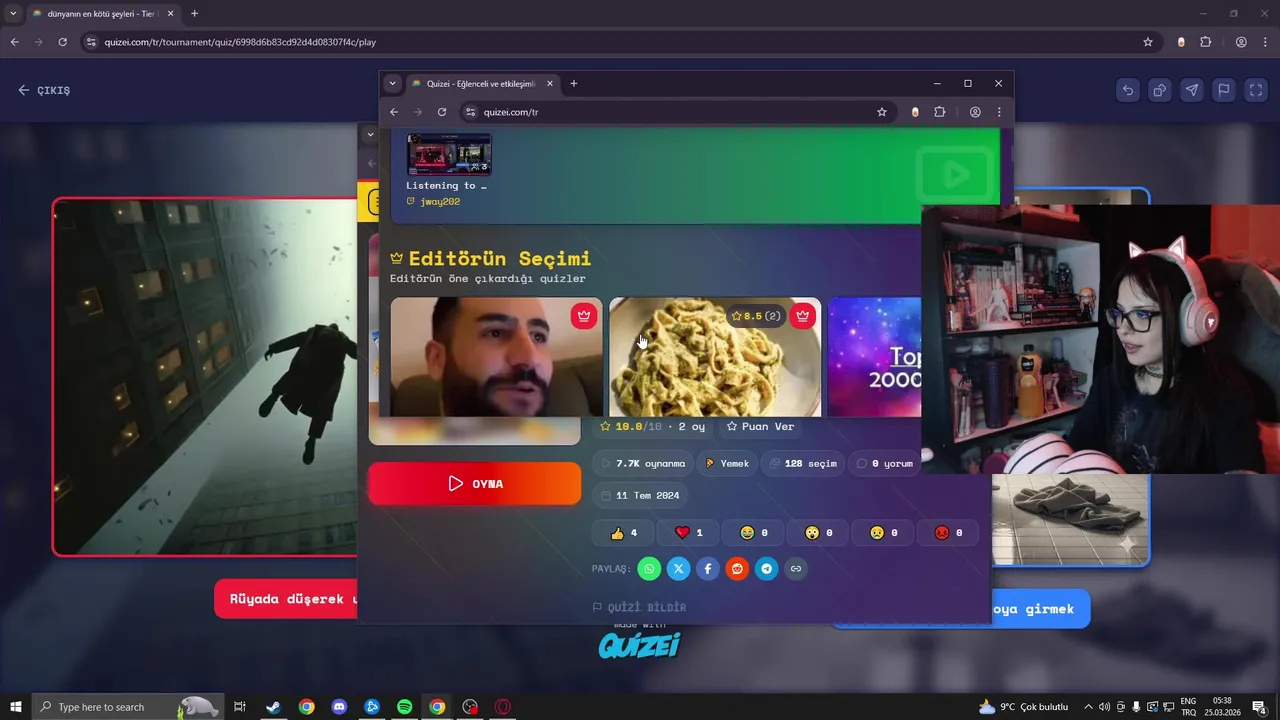Open profile icon in front Chrome window
The width and height of the screenshot is (1280, 720).
click(x=975, y=112)
